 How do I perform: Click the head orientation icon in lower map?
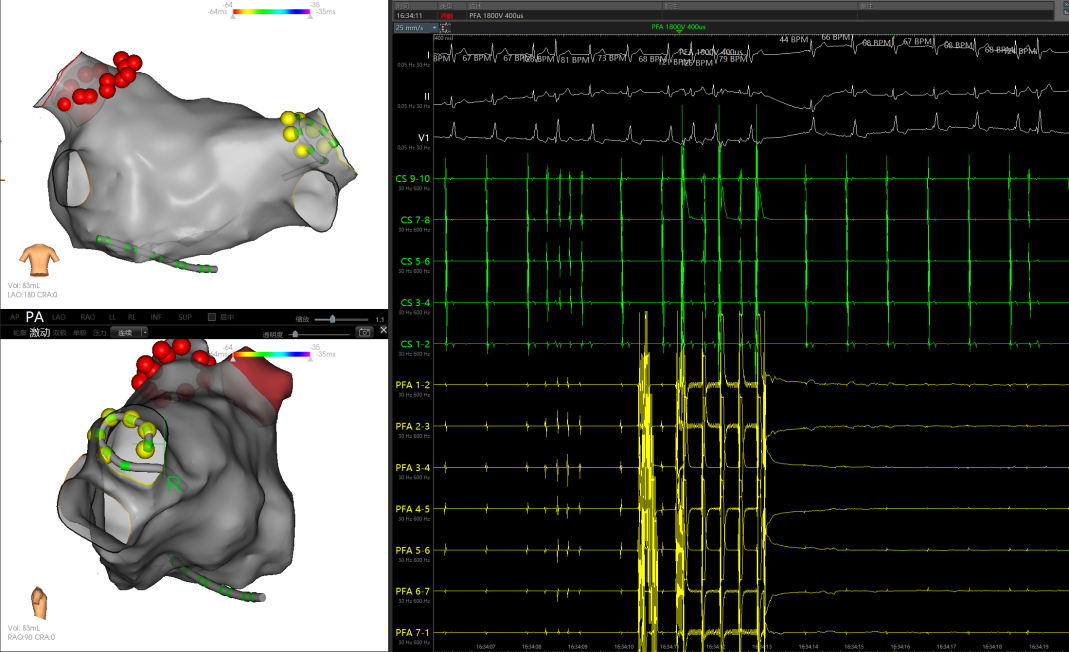(x=38, y=603)
